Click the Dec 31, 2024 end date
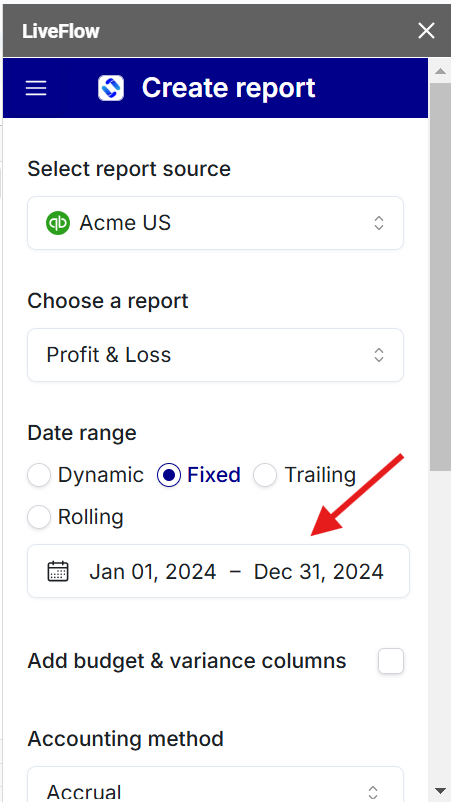This screenshot has width=451, height=802. click(x=319, y=571)
